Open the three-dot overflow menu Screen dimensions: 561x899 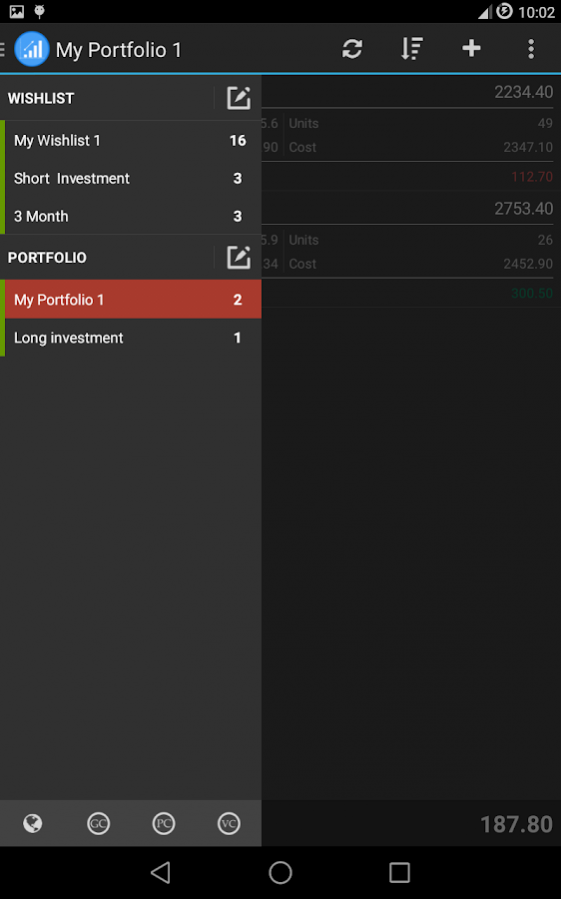coord(531,49)
